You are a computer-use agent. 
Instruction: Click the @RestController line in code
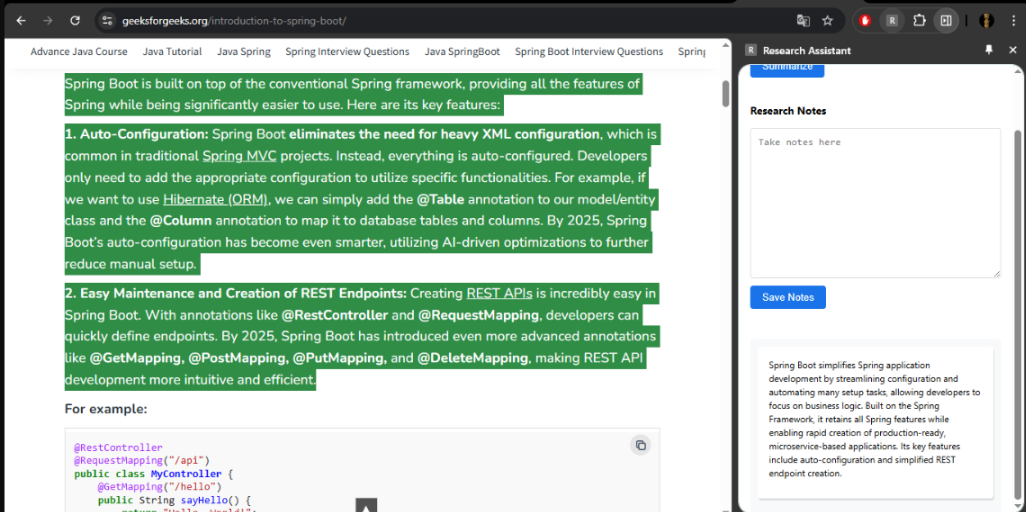pos(118,448)
